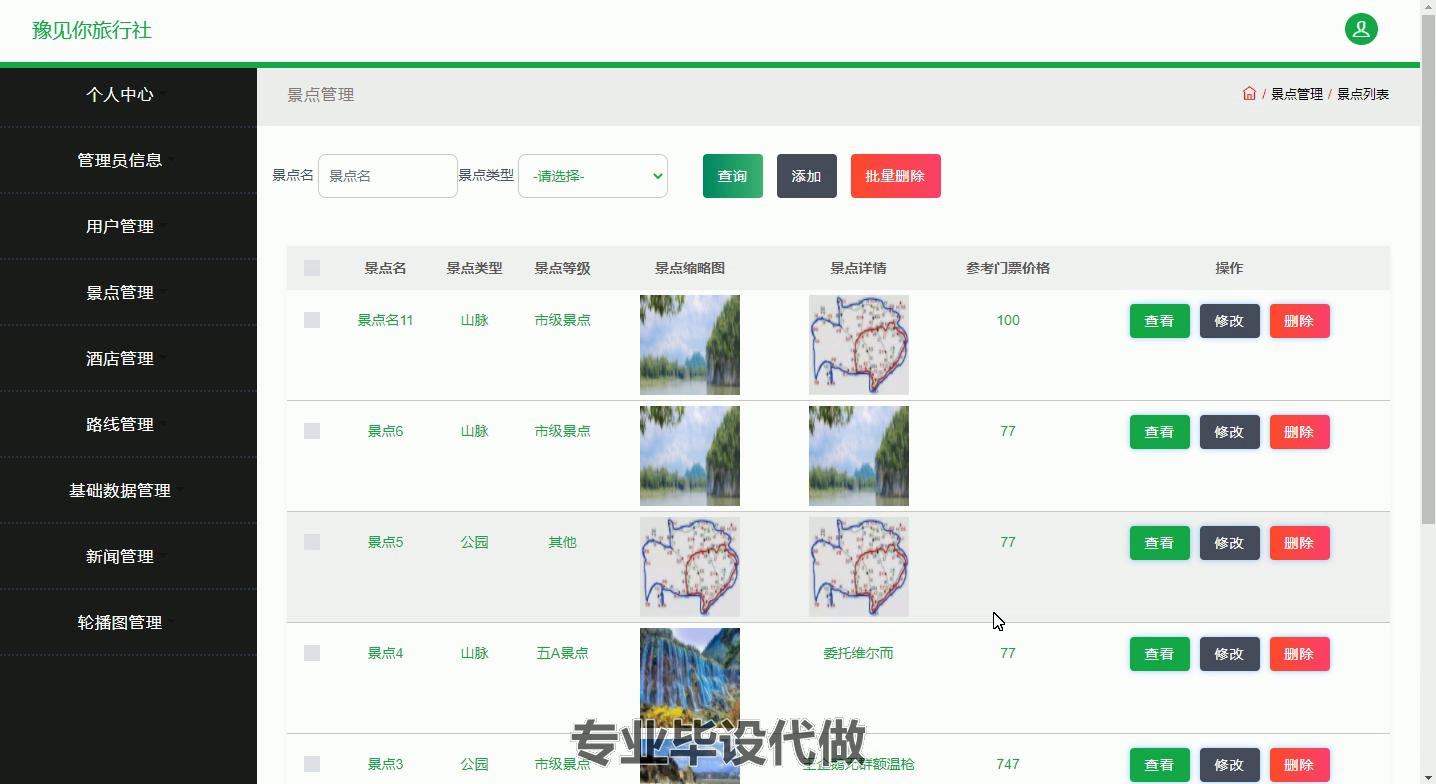The width and height of the screenshot is (1436, 784).
Task: Expand the 基础数据管理 sidebar menu
Action: click(128, 490)
